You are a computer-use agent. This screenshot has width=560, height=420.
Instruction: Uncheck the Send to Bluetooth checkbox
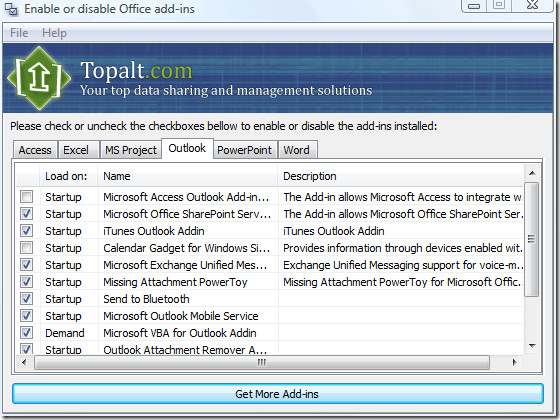26,299
